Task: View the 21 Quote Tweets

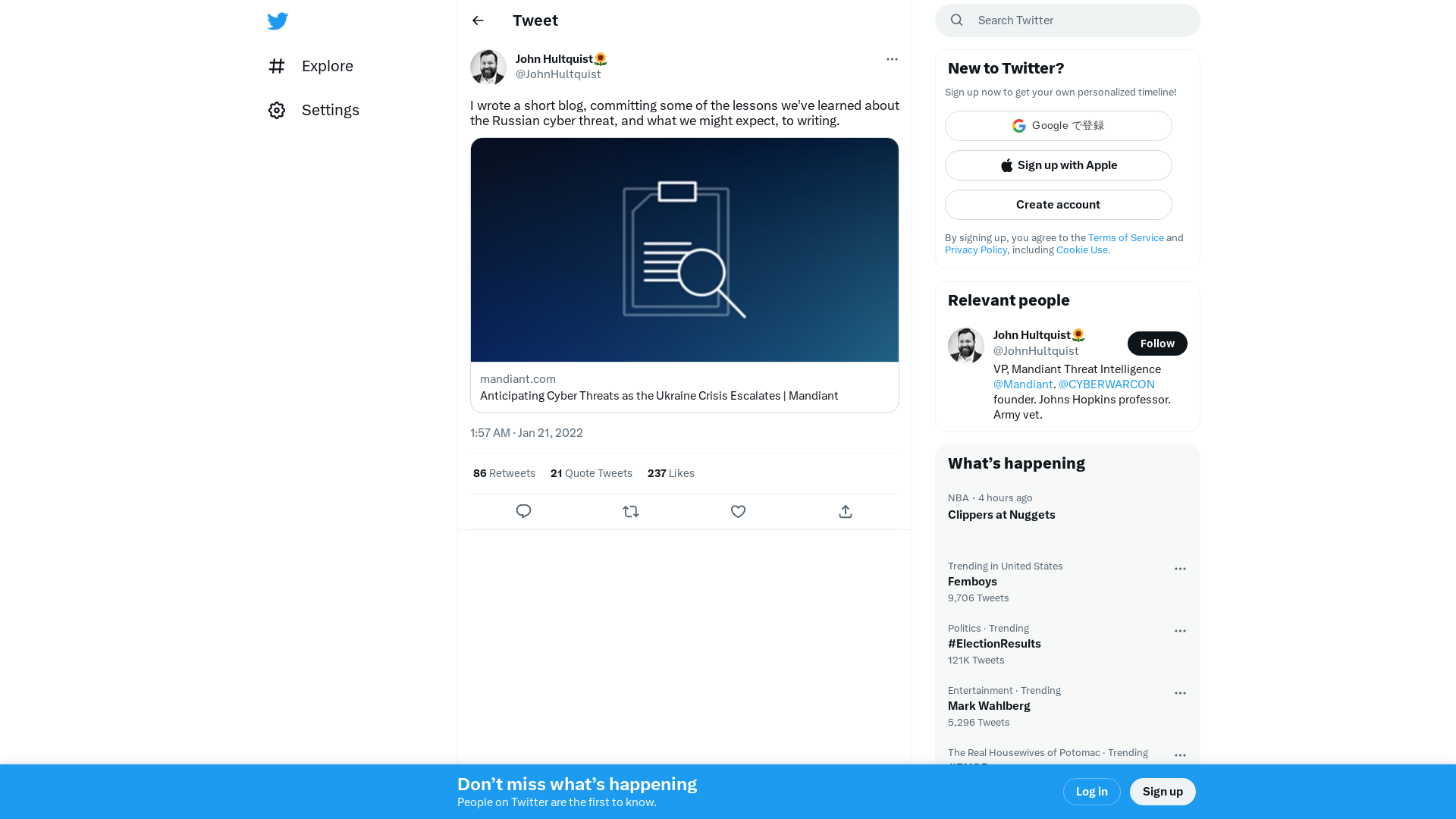Action: (x=591, y=473)
